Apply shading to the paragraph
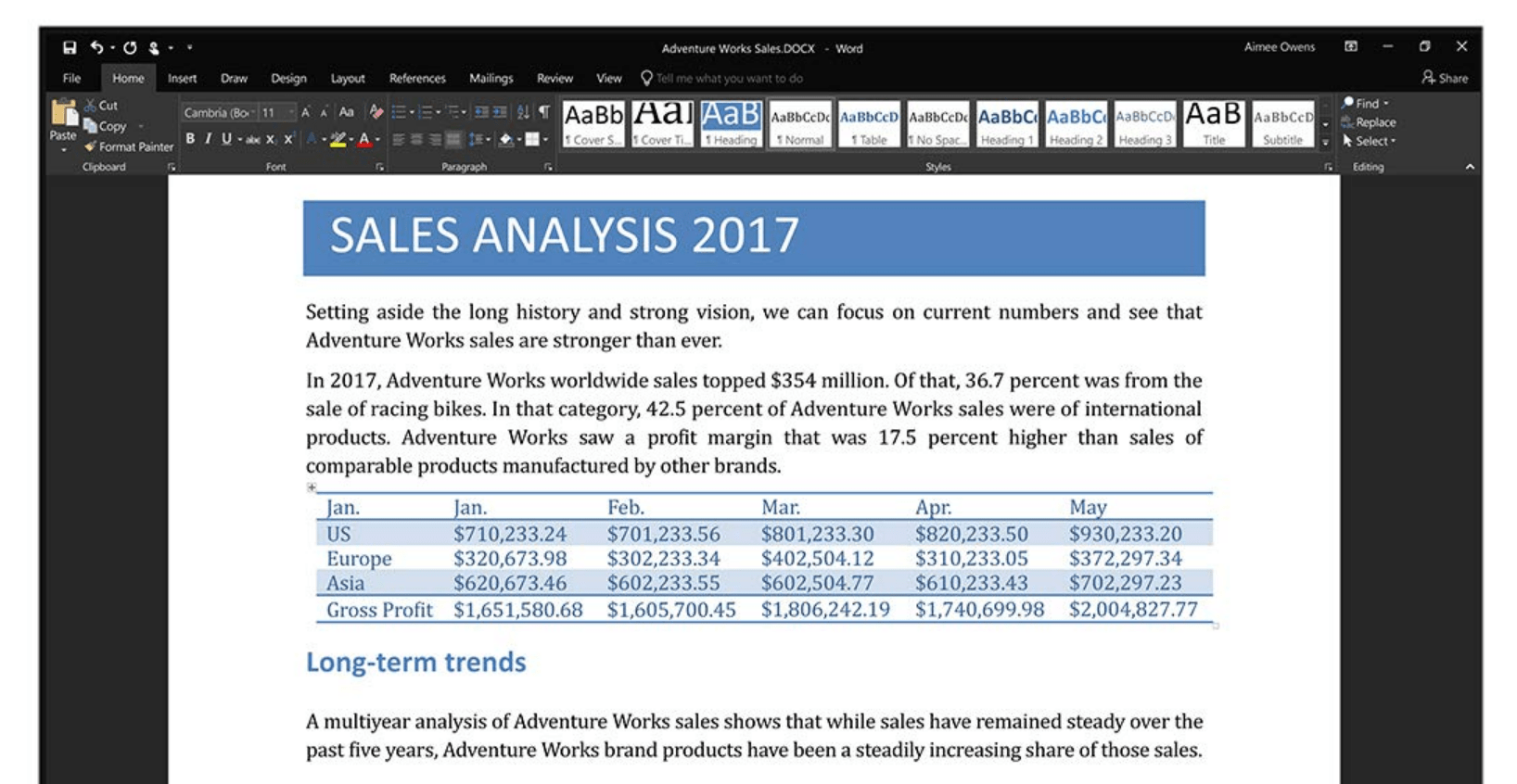 coord(506,139)
